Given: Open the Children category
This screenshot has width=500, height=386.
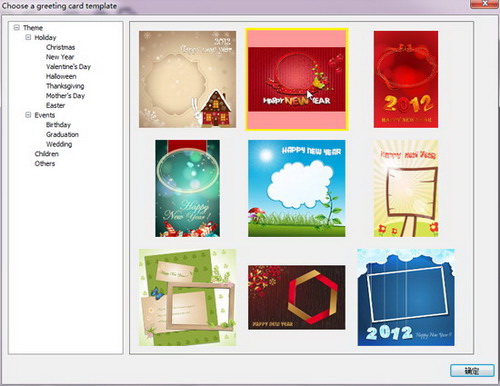Looking at the screenshot, I should [x=47, y=154].
